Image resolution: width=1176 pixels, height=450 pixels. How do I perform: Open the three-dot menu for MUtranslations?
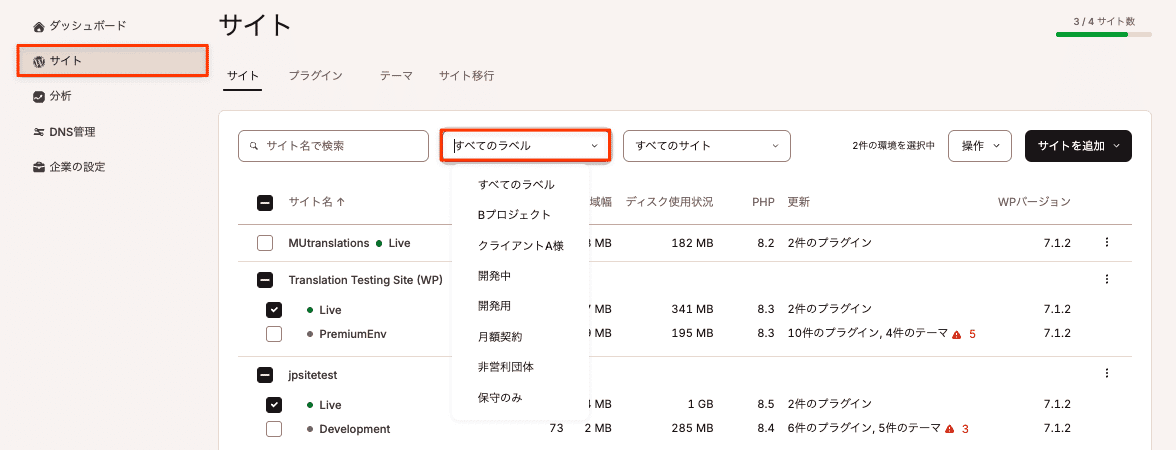(x=1106, y=242)
